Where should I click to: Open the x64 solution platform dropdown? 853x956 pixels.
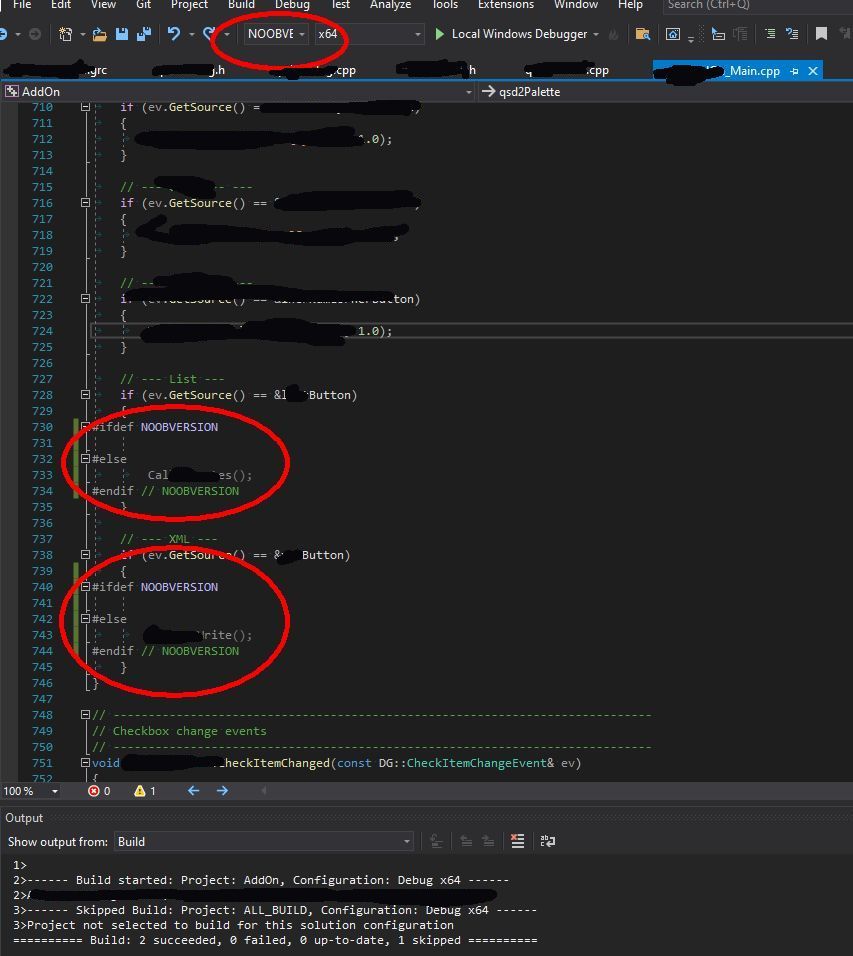click(x=369, y=34)
